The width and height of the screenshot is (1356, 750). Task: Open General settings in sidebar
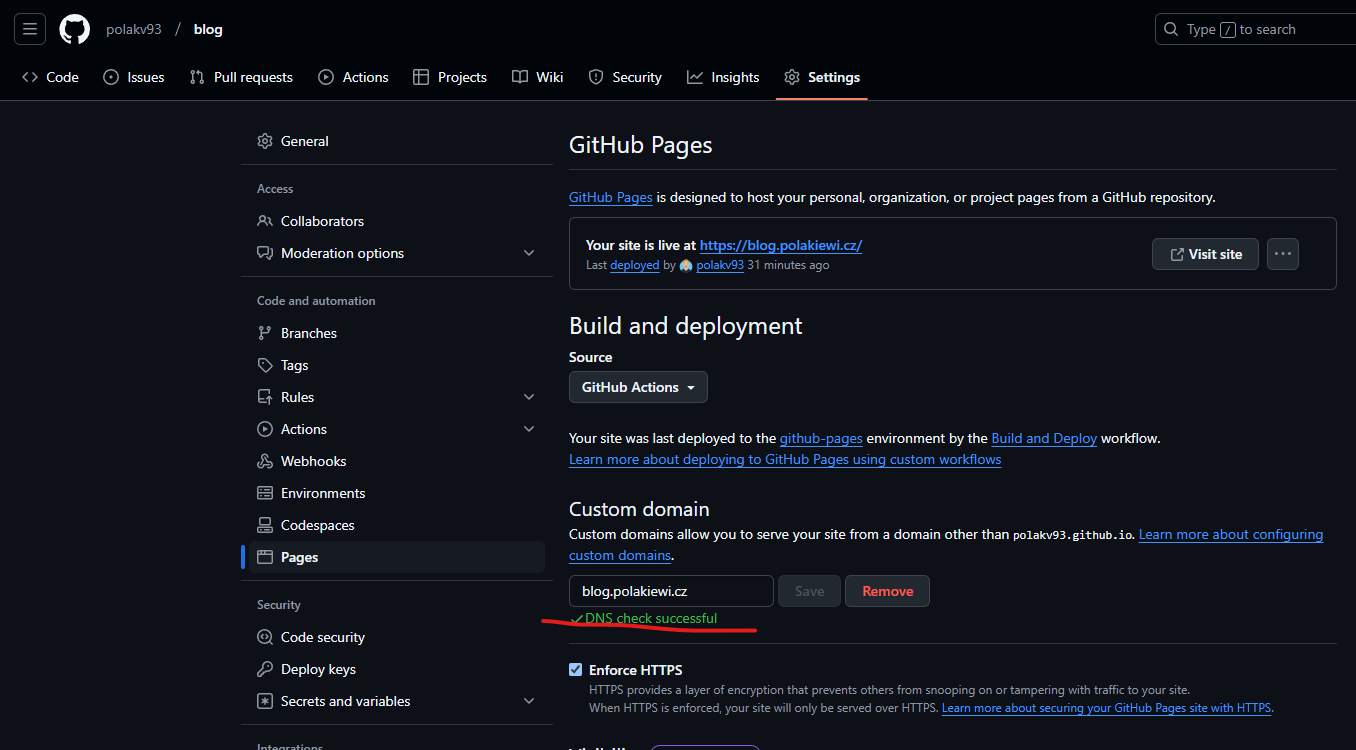(x=397, y=141)
